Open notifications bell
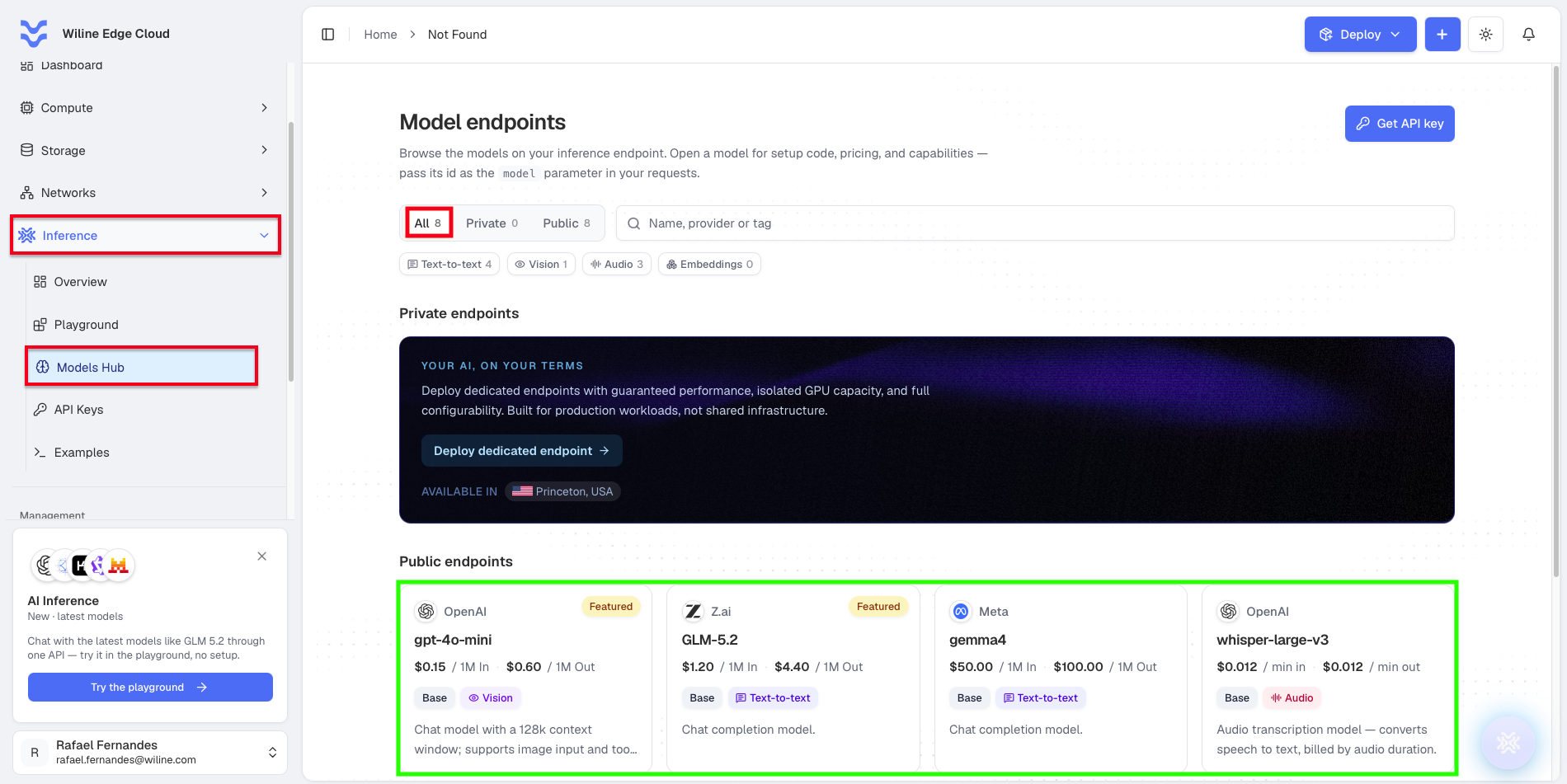The height and width of the screenshot is (784, 1567). (1529, 35)
